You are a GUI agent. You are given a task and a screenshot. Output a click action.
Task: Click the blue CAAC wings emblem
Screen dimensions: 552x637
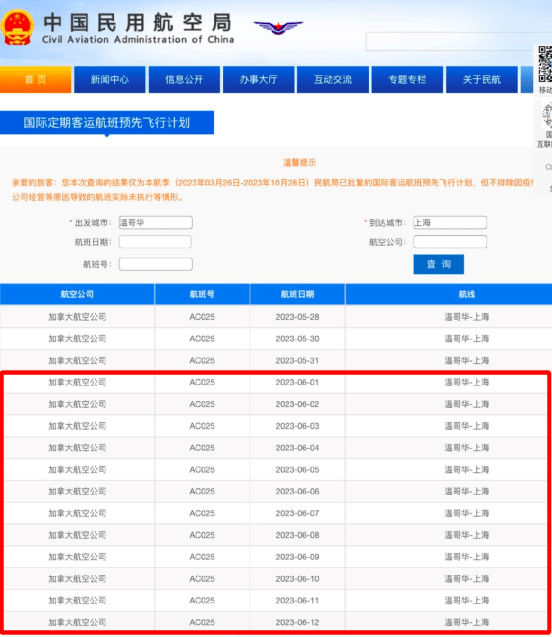click(x=278, y=28)
